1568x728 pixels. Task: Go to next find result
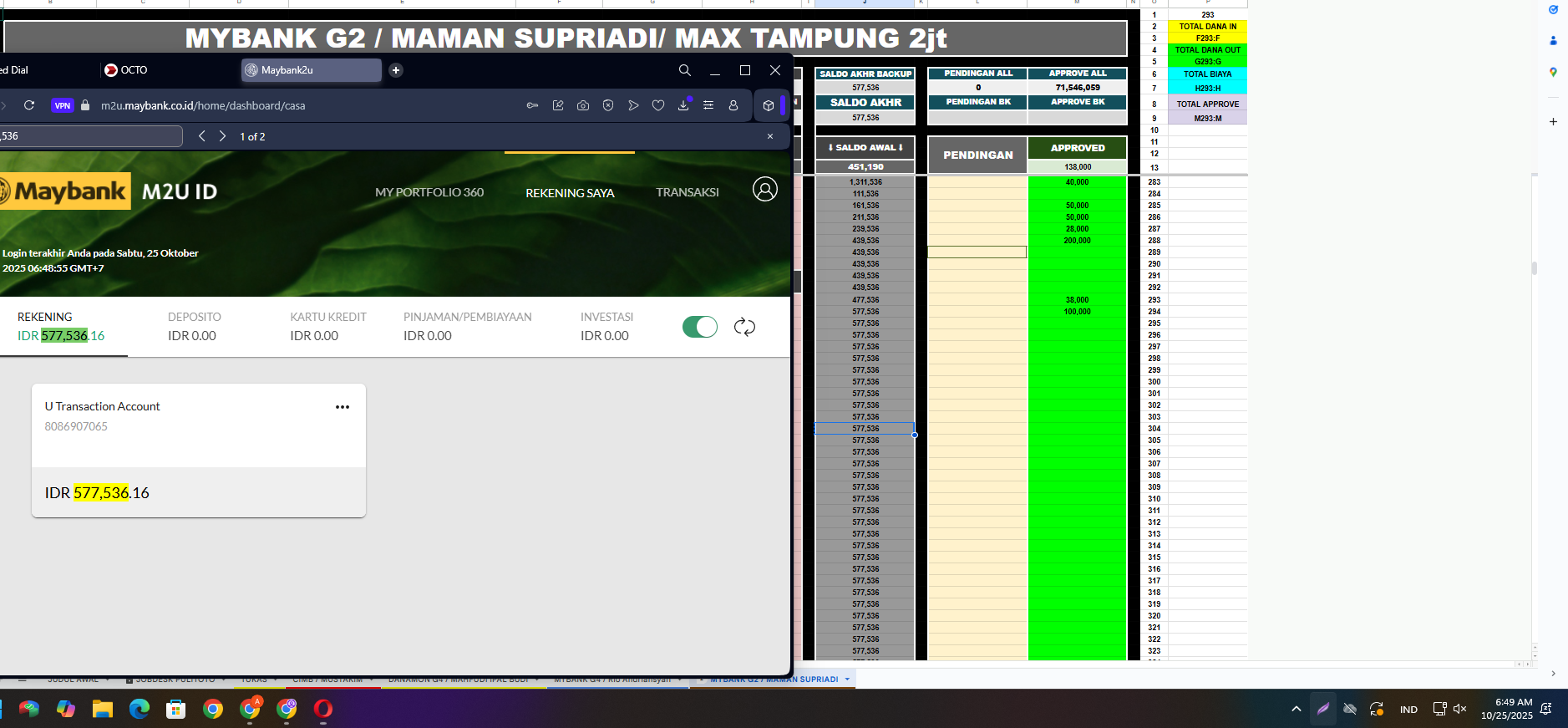point(222,136)
